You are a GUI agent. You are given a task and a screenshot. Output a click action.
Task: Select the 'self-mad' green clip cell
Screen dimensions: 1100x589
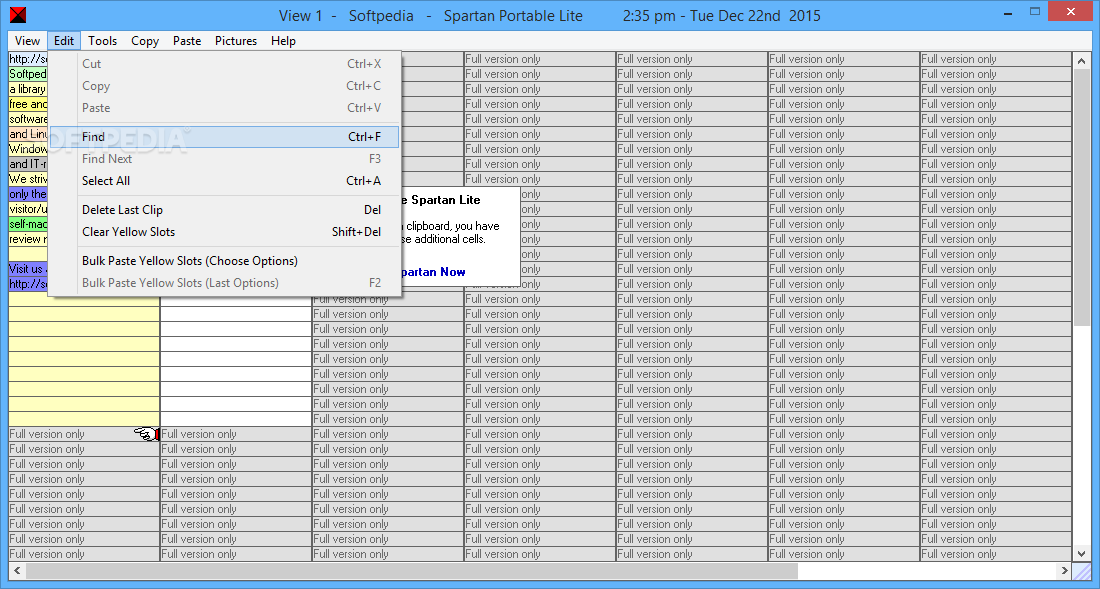28,224
